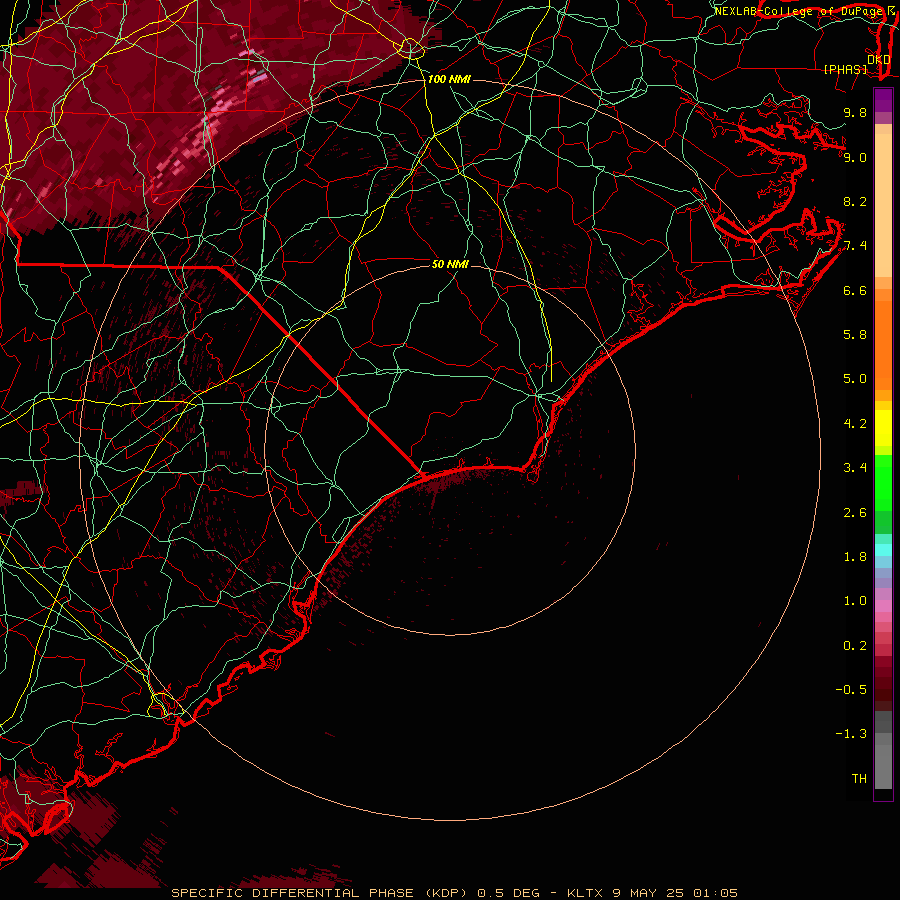The width and height of the screenshot is (900, 900).
Task: Click the 5.0 scale value
Action: (x=855, y=379)
